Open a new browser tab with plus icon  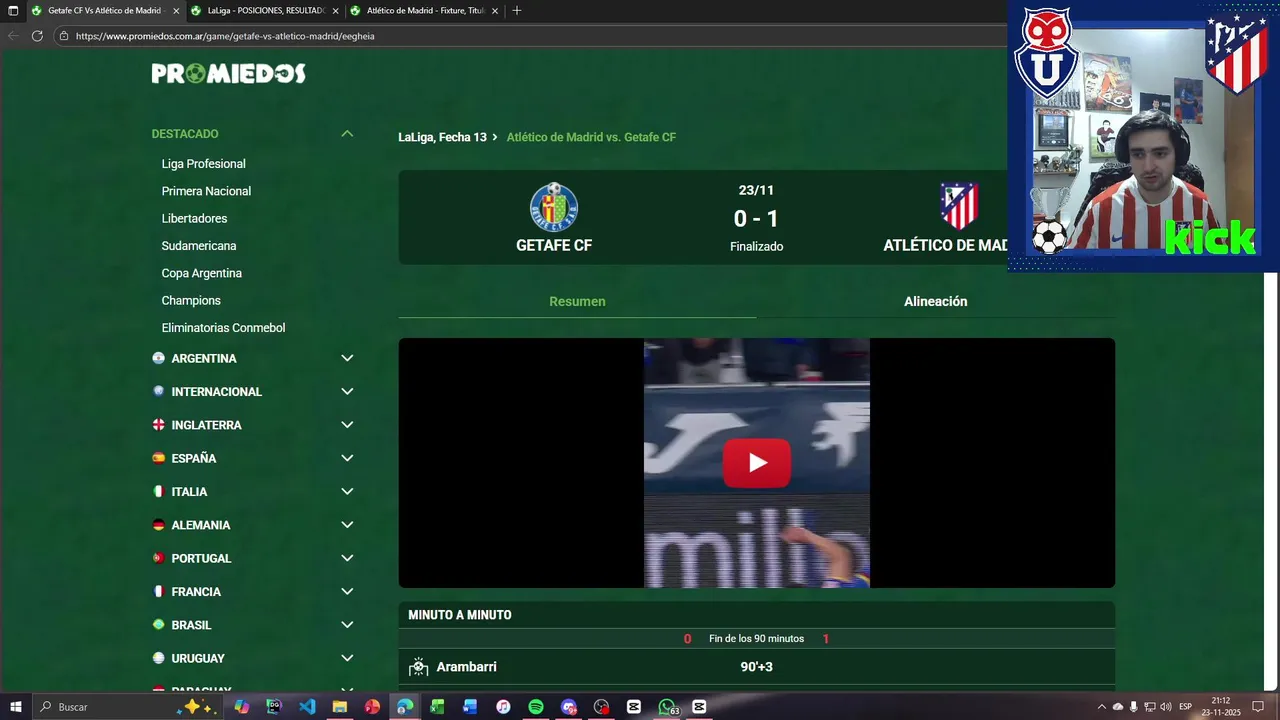click(x=516, y=11)
